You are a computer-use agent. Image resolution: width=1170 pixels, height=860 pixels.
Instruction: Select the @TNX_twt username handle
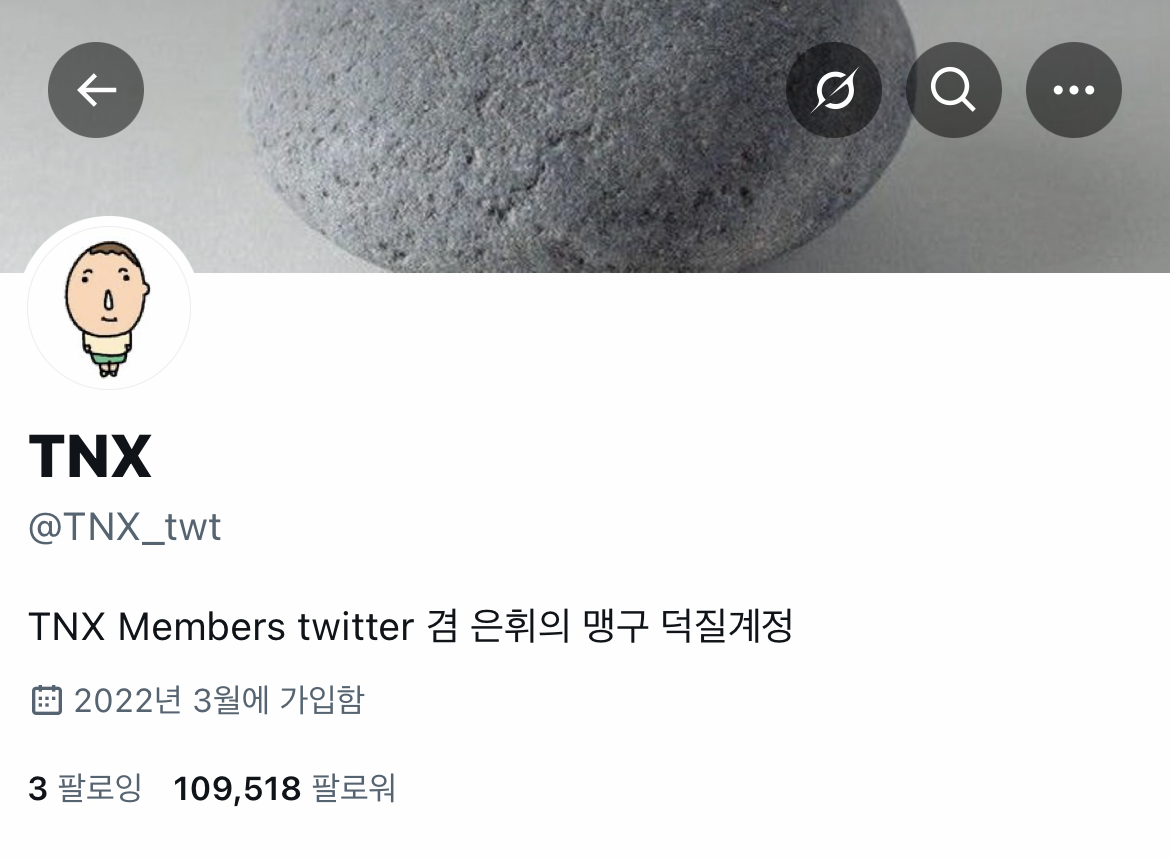pos(125,527)
